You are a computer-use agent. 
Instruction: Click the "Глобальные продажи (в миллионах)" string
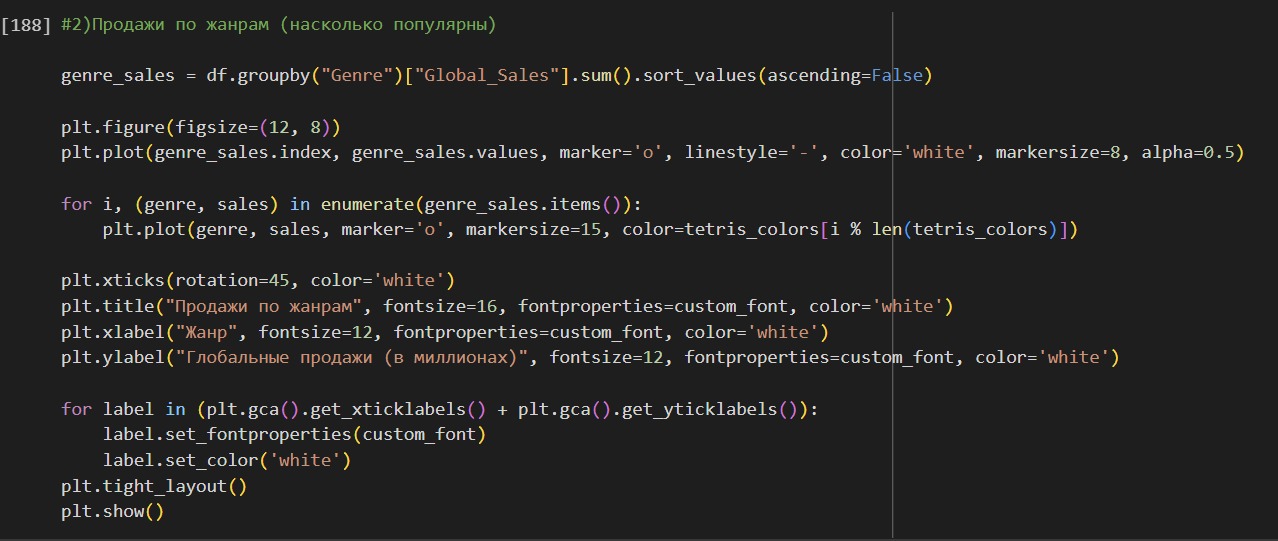pyautogui.click(x=352, y=357)
